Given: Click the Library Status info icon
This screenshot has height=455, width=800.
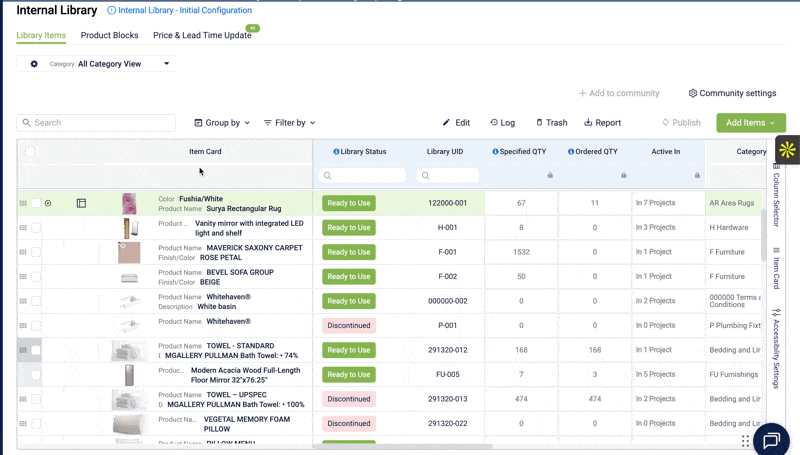Looking at the screenshot, I should coord(336,152).
